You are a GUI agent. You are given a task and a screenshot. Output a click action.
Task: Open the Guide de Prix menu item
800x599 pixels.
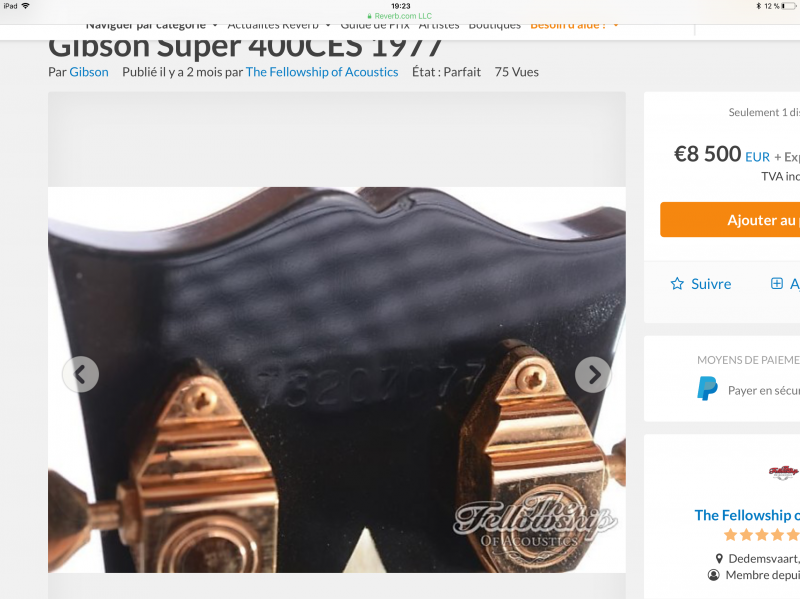coord(375,25)
